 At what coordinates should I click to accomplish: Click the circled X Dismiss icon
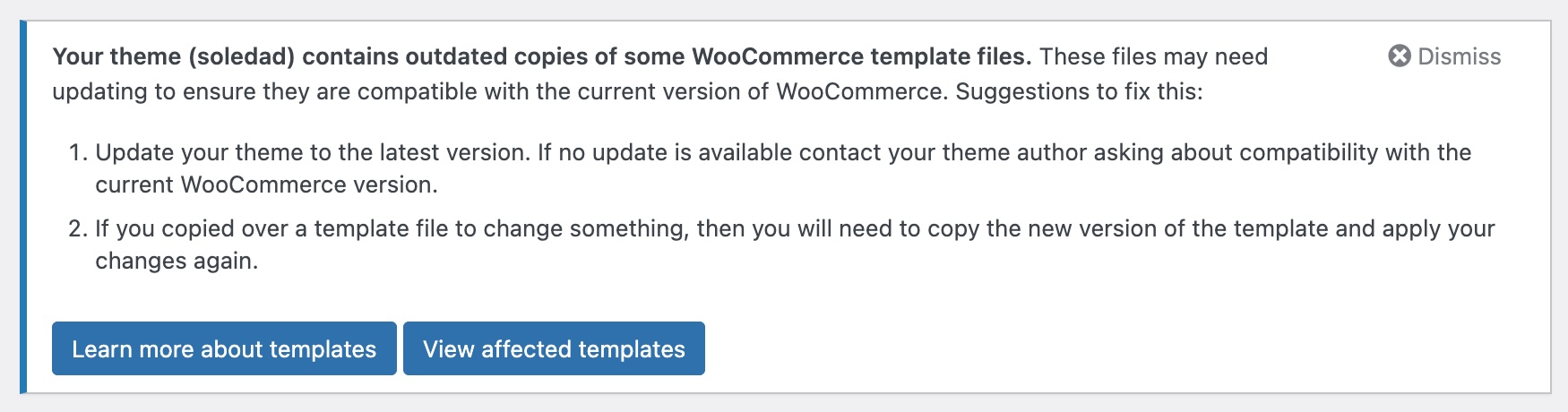[1399, 56]
